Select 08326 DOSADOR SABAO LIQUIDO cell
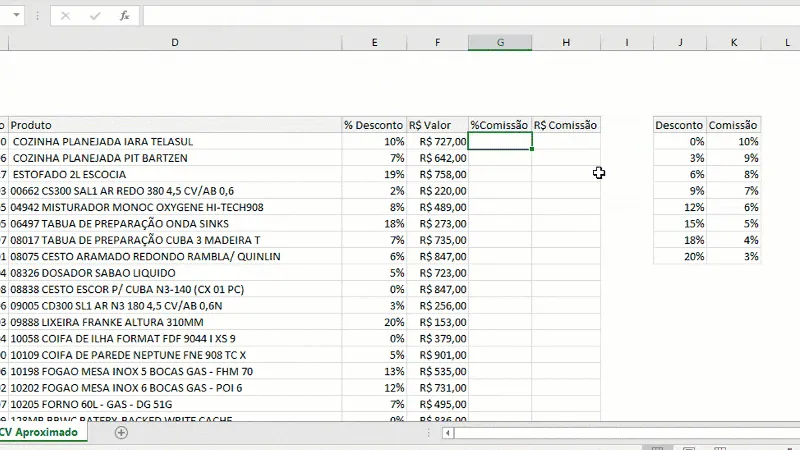The width and height of the screenshot is (800, 450). [x=175, y=273]
